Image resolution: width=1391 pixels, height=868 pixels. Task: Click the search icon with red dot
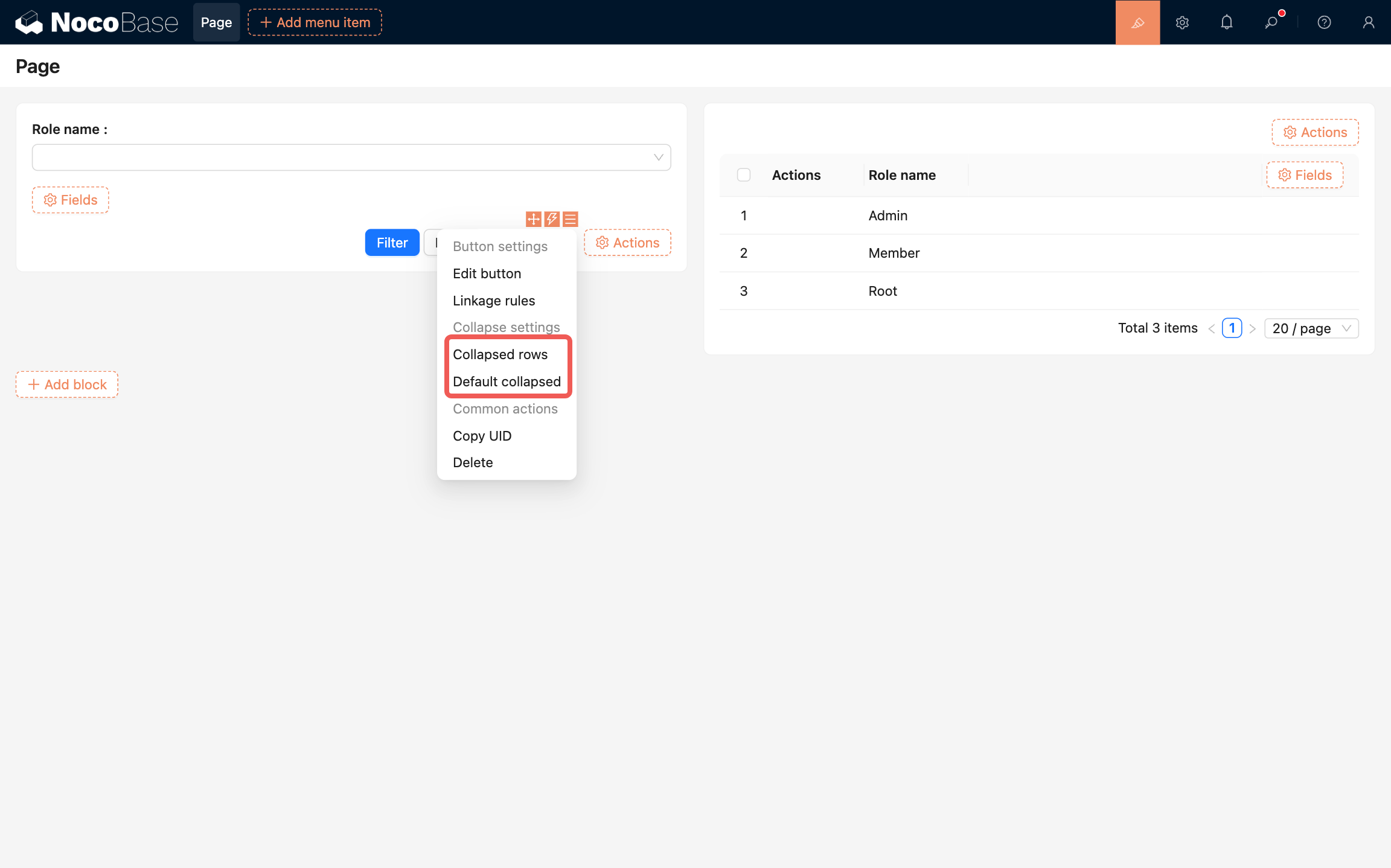[x=1271, y=22]
